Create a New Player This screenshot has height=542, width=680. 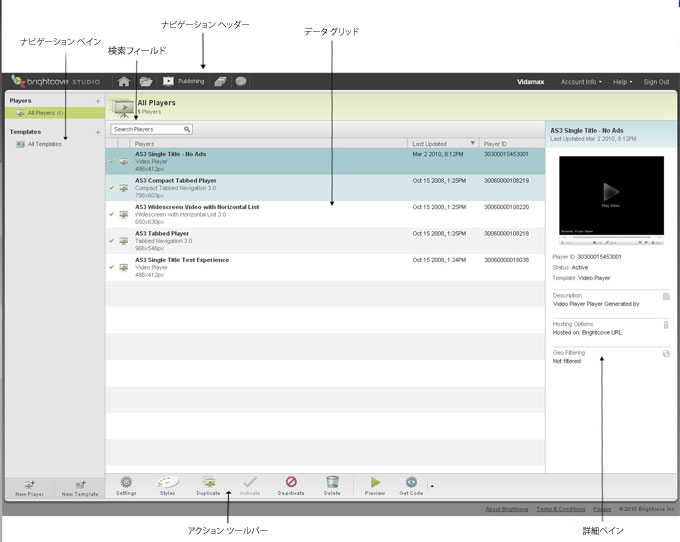(29, 488)
